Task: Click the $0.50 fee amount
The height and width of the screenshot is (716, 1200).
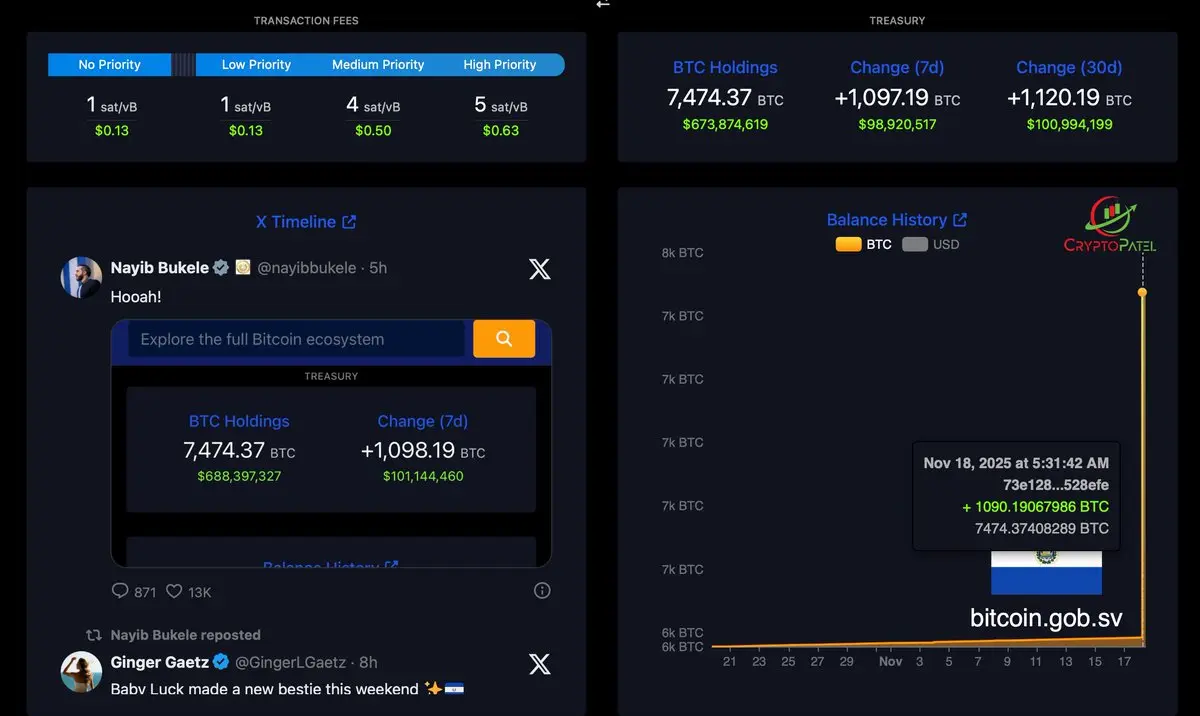Action: [373, 131]
